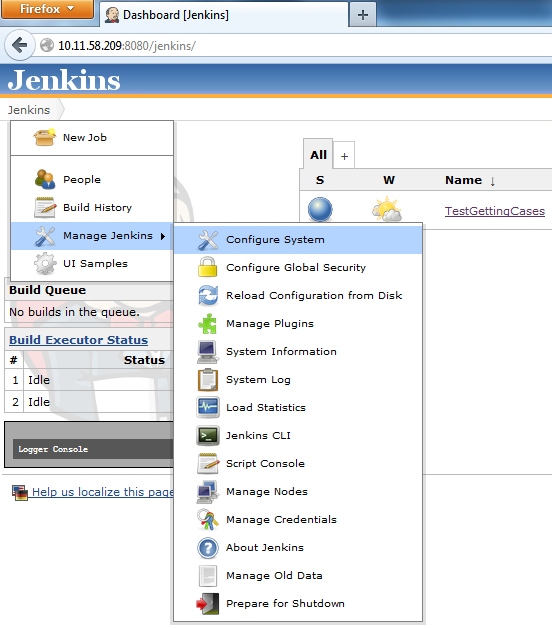The image size is (552, 629).
Task: Click the Build History link text
Action: coord(97,207)
